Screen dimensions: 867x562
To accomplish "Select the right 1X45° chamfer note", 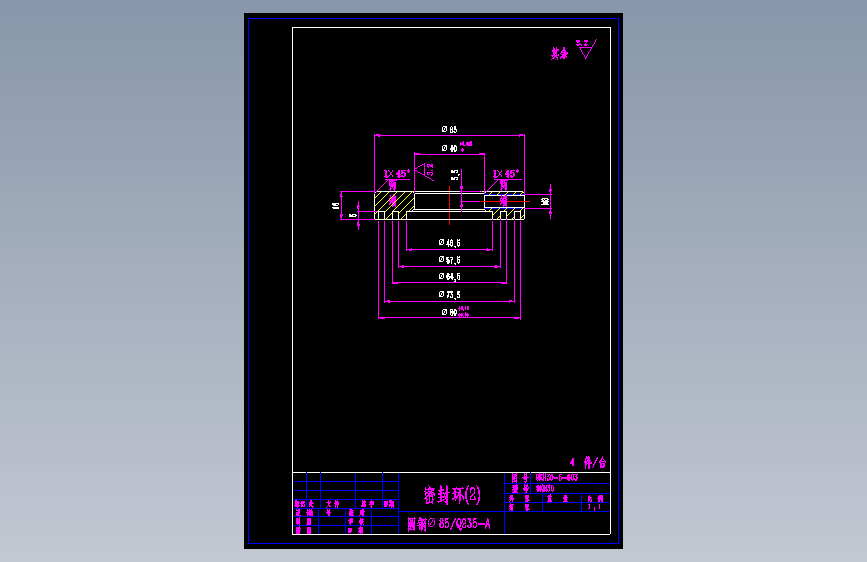I will [x=505, y=174].
